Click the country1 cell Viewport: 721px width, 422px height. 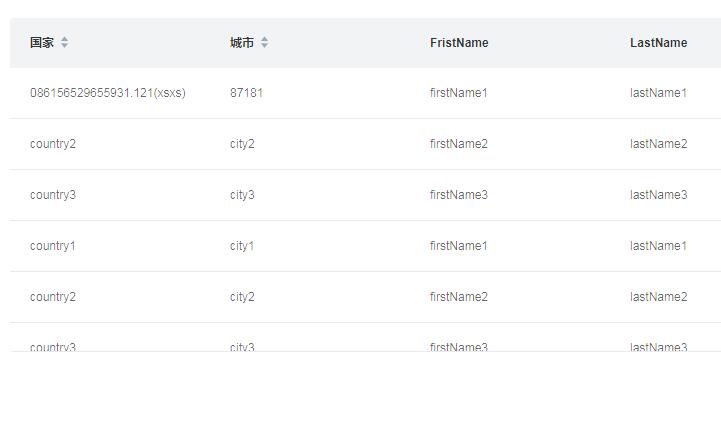coord(53,246)
